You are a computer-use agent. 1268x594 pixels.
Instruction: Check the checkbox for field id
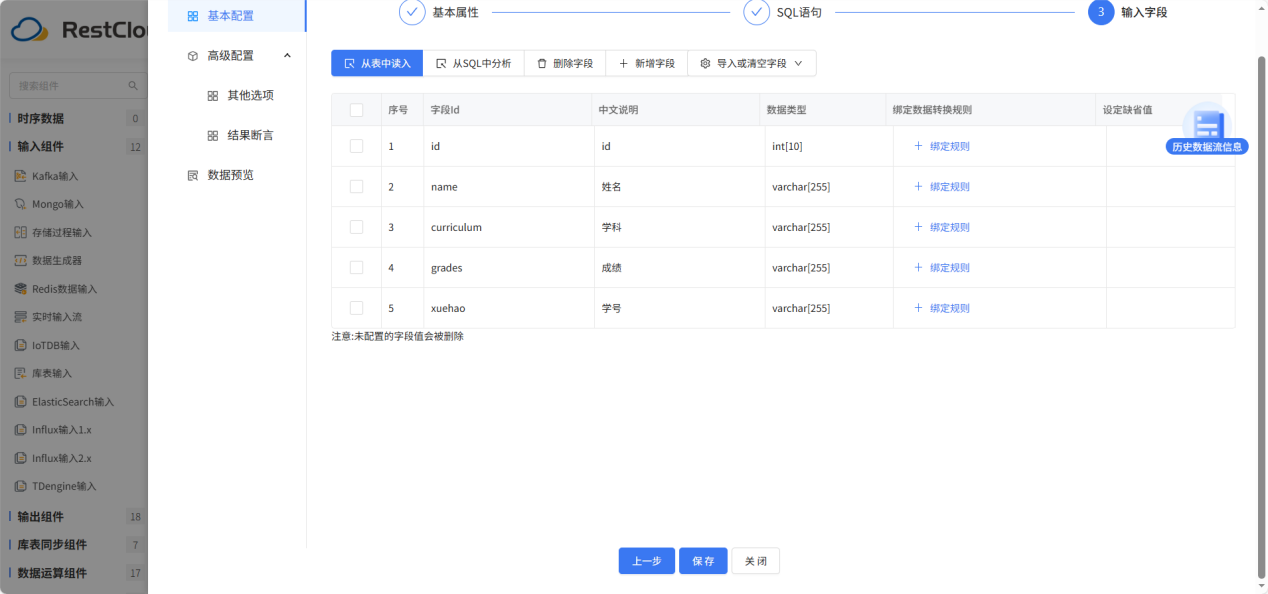[x=356, y=146]
